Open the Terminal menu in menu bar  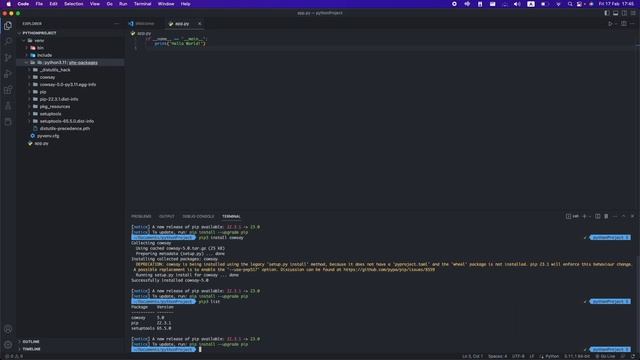point(142,4)
